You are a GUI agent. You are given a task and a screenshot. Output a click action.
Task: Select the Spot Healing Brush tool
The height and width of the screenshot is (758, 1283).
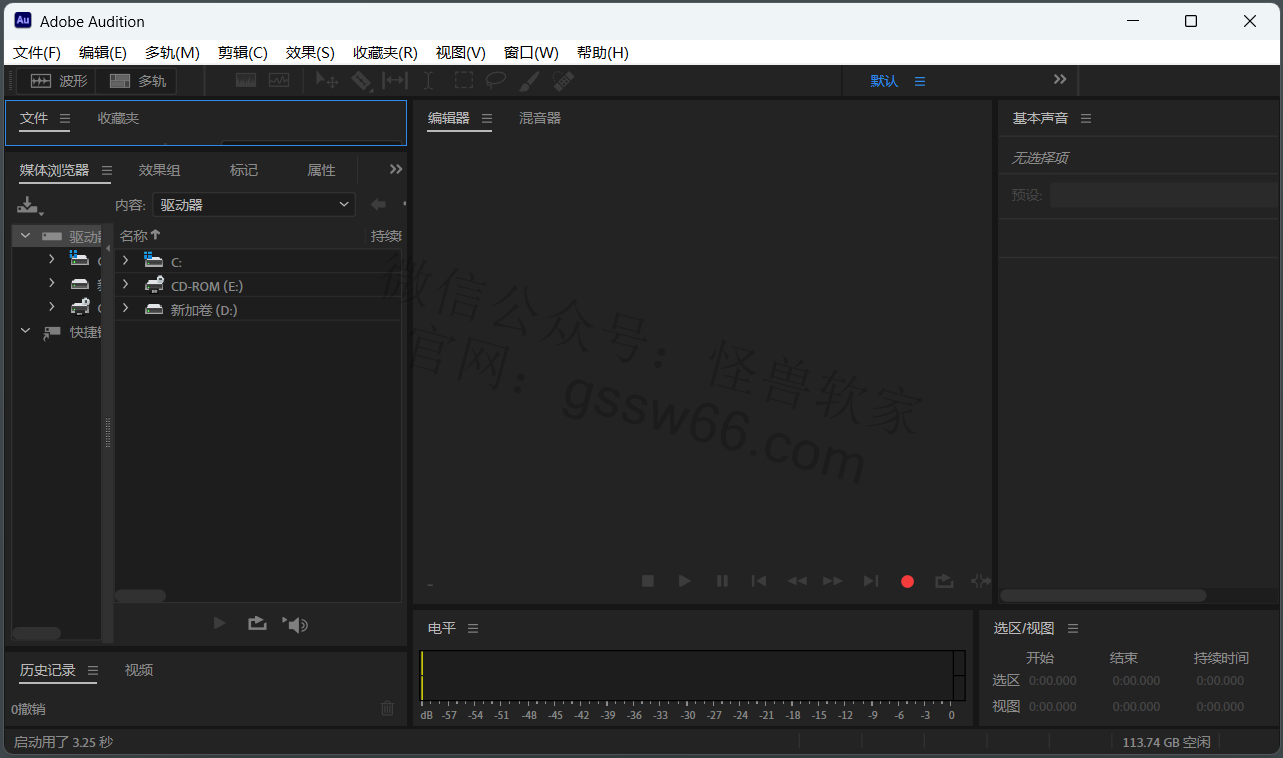(x=563, y=80)
